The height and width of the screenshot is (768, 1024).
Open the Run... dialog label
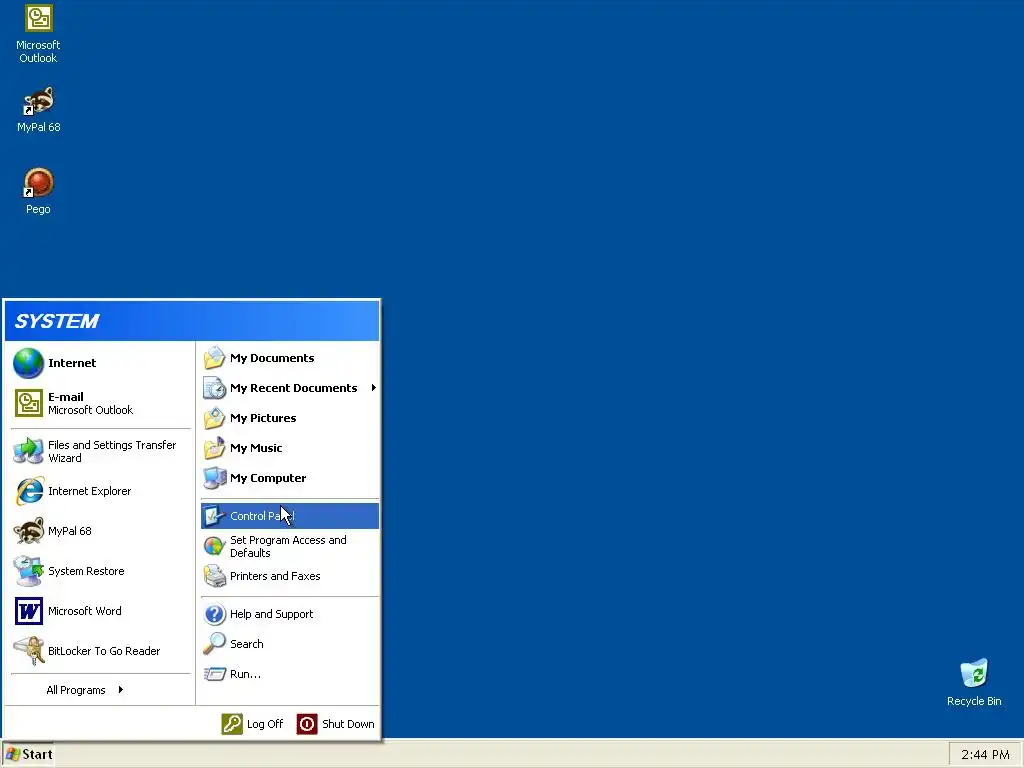[x=245, y=674]
